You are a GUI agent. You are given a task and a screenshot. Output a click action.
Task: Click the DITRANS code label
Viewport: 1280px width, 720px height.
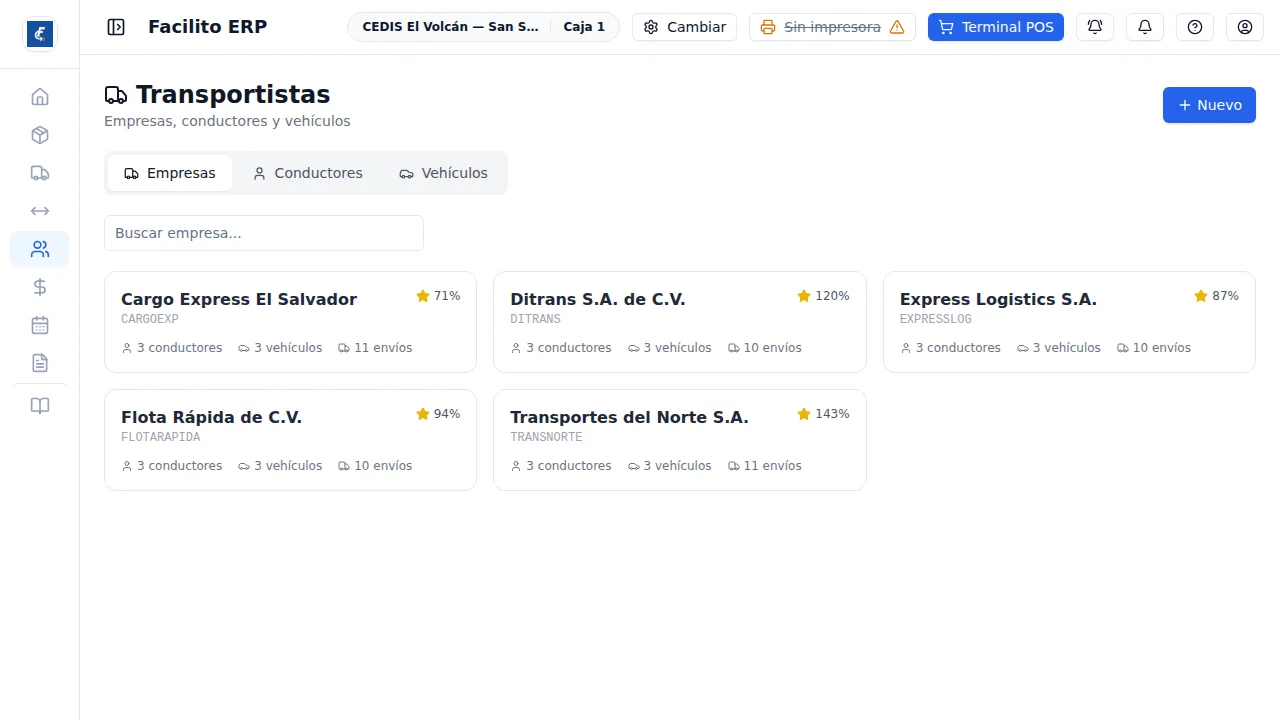pyautogui.click(x=535, y=320)
